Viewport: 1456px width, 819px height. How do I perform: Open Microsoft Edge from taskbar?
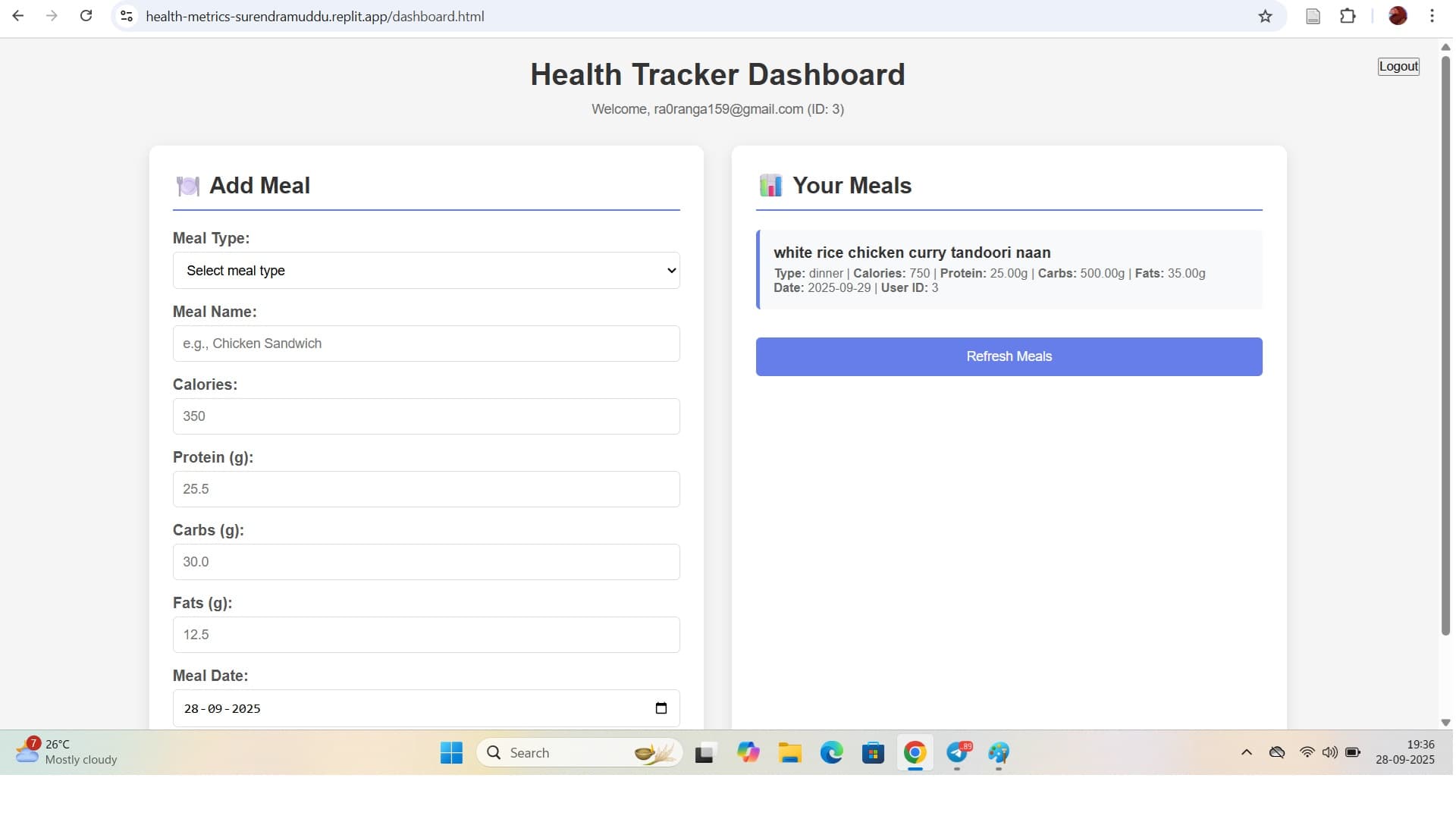coord(831,753)
